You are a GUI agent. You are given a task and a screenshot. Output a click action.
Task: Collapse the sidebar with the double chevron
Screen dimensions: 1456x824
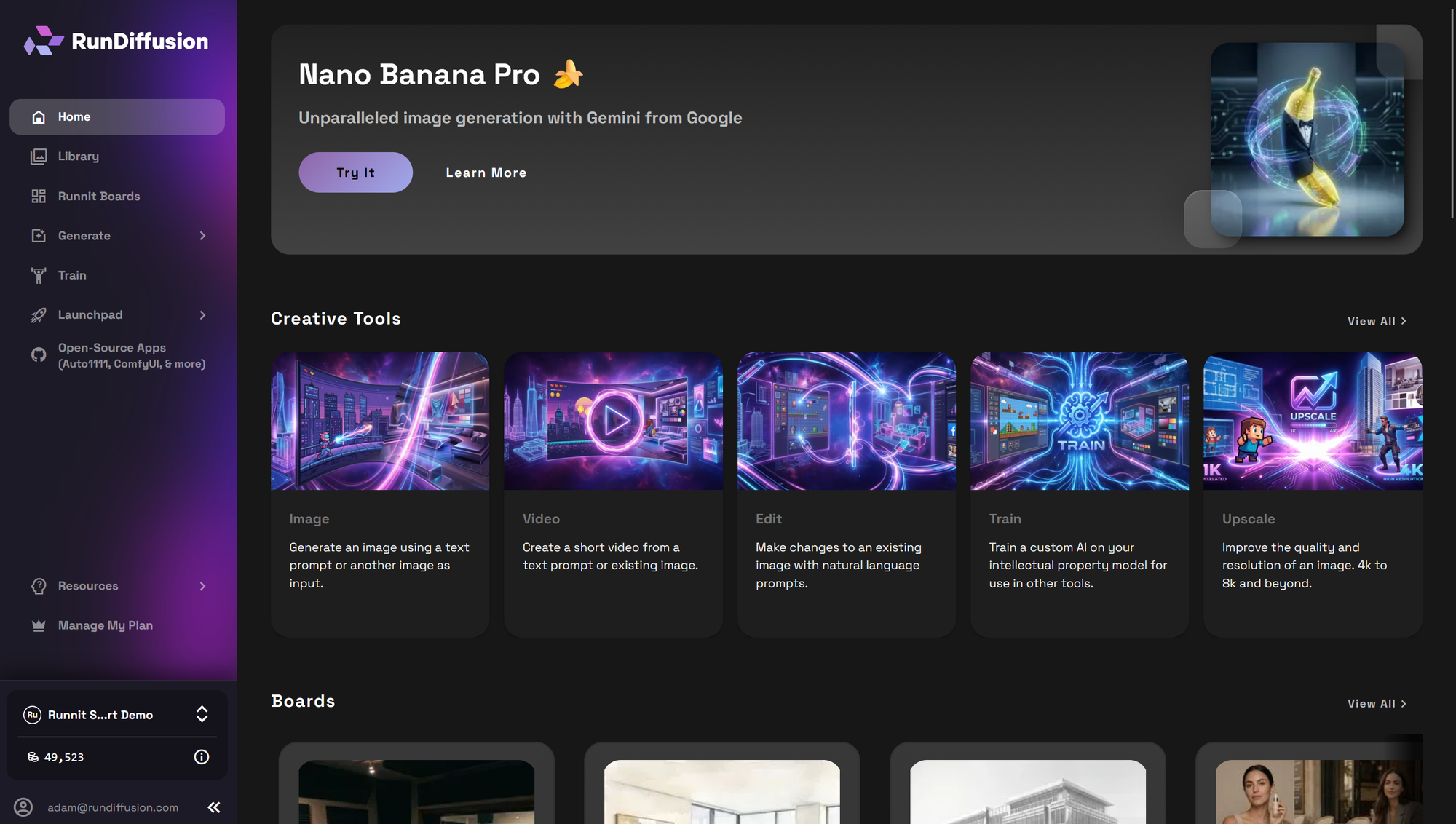[214, 807]
